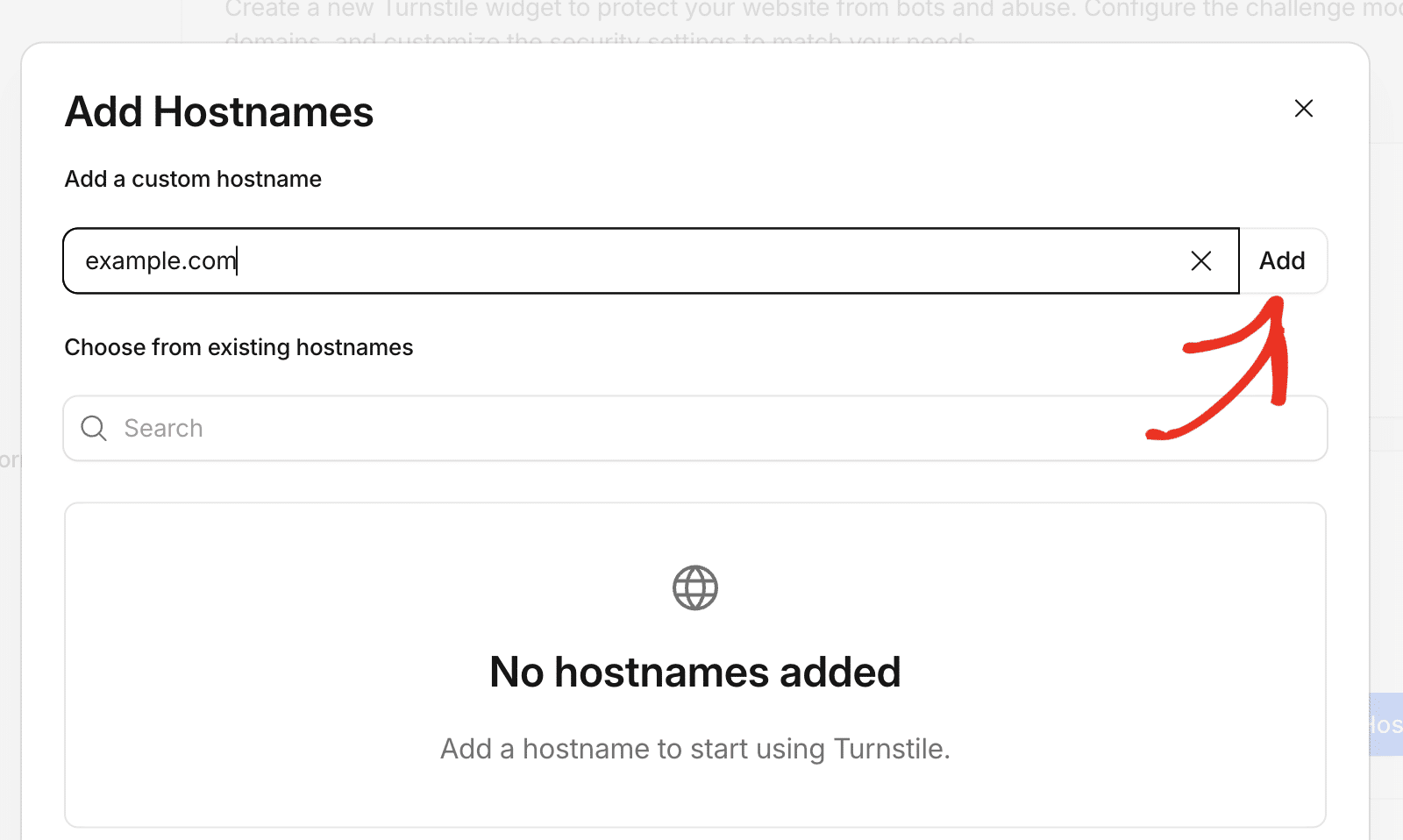Click 'Choose from existing hostnames' label
Screen dimensions: 1403x840
[239, 347]
